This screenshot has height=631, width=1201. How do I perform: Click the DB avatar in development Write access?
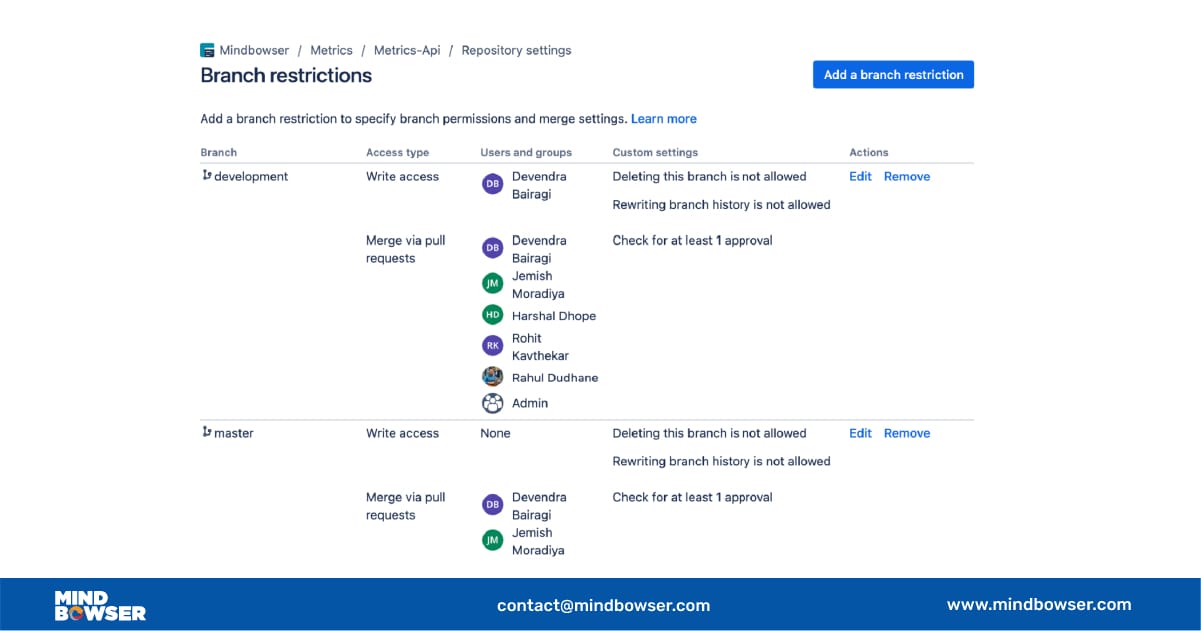point(492,184)
